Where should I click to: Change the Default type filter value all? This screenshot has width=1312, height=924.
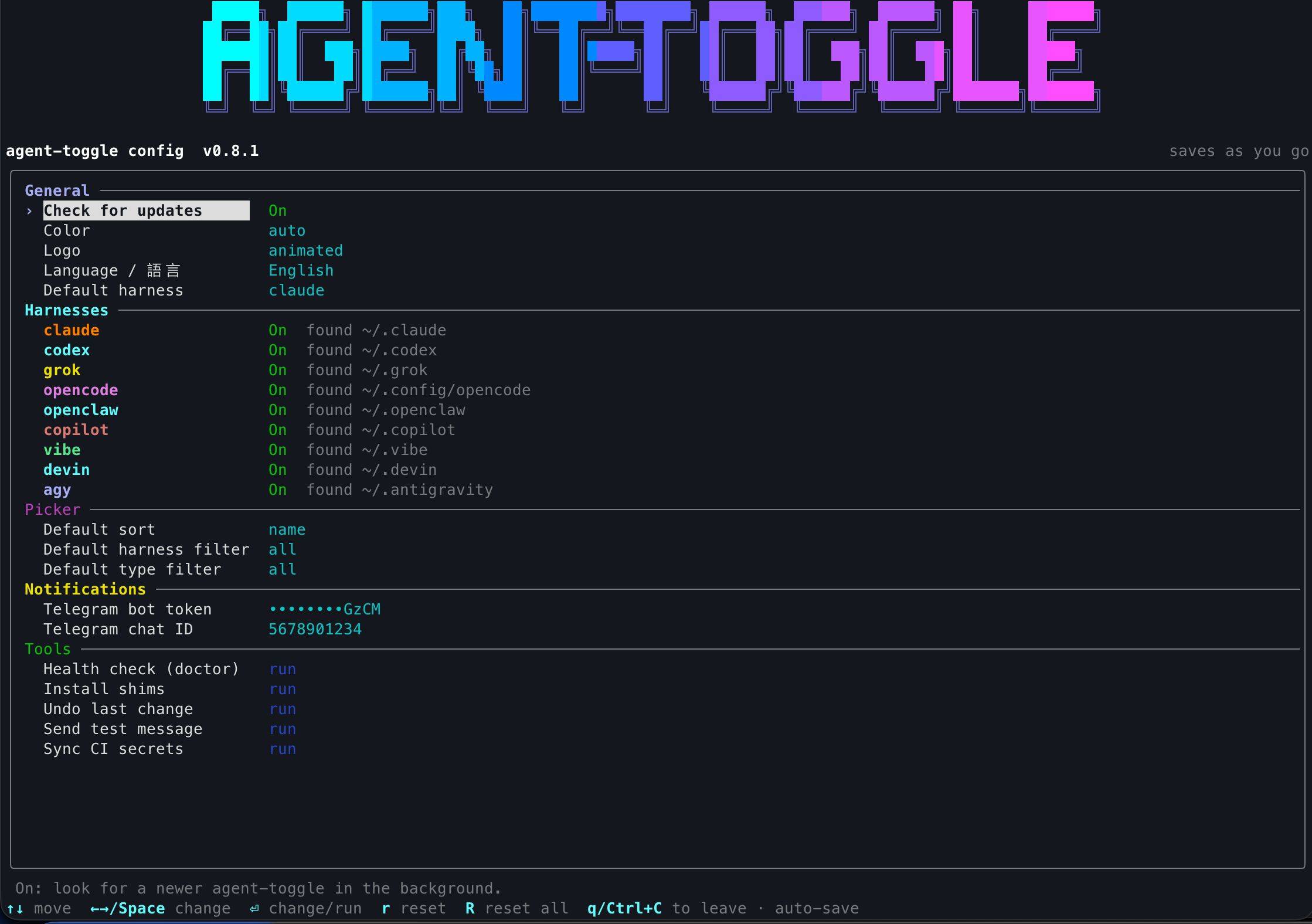tap(282, 569)
